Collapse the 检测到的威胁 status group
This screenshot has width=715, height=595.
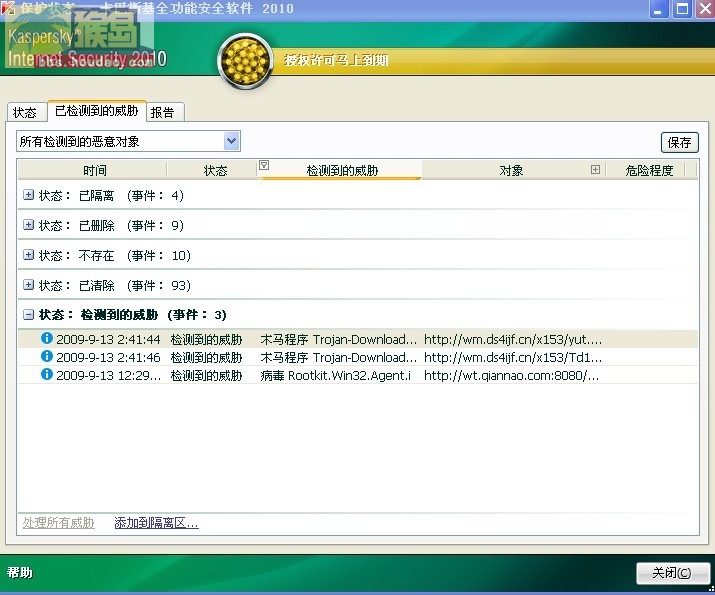pyautogui.click(x=28, y=315)
